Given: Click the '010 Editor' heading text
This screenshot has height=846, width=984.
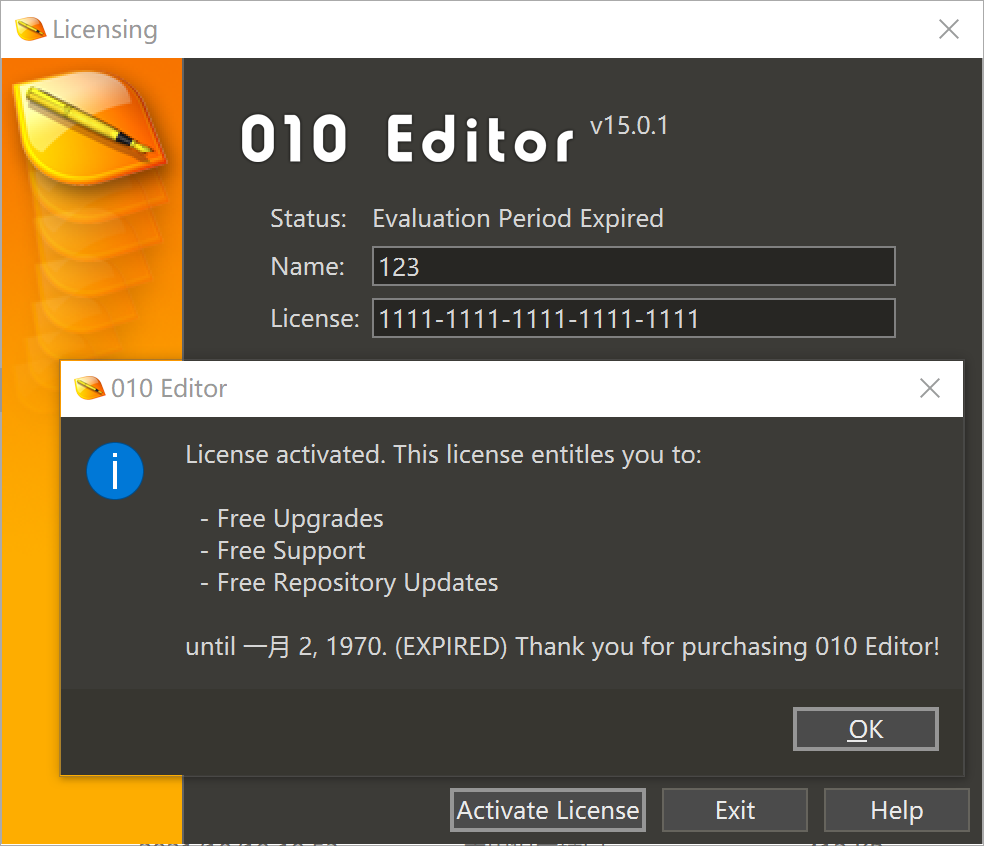Looking at the screenshot, I should click(407, 139).
